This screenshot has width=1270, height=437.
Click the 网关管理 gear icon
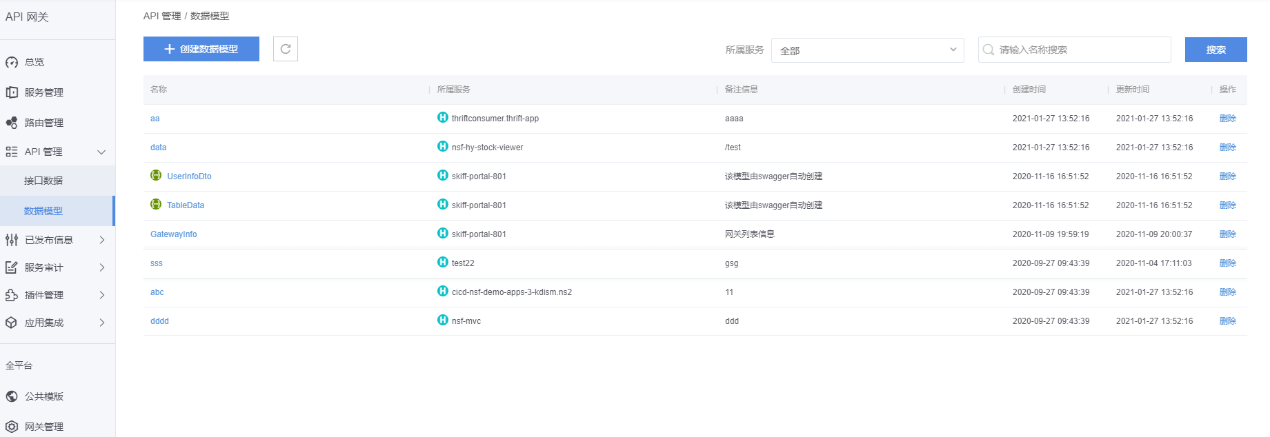[x=12, y=427]
